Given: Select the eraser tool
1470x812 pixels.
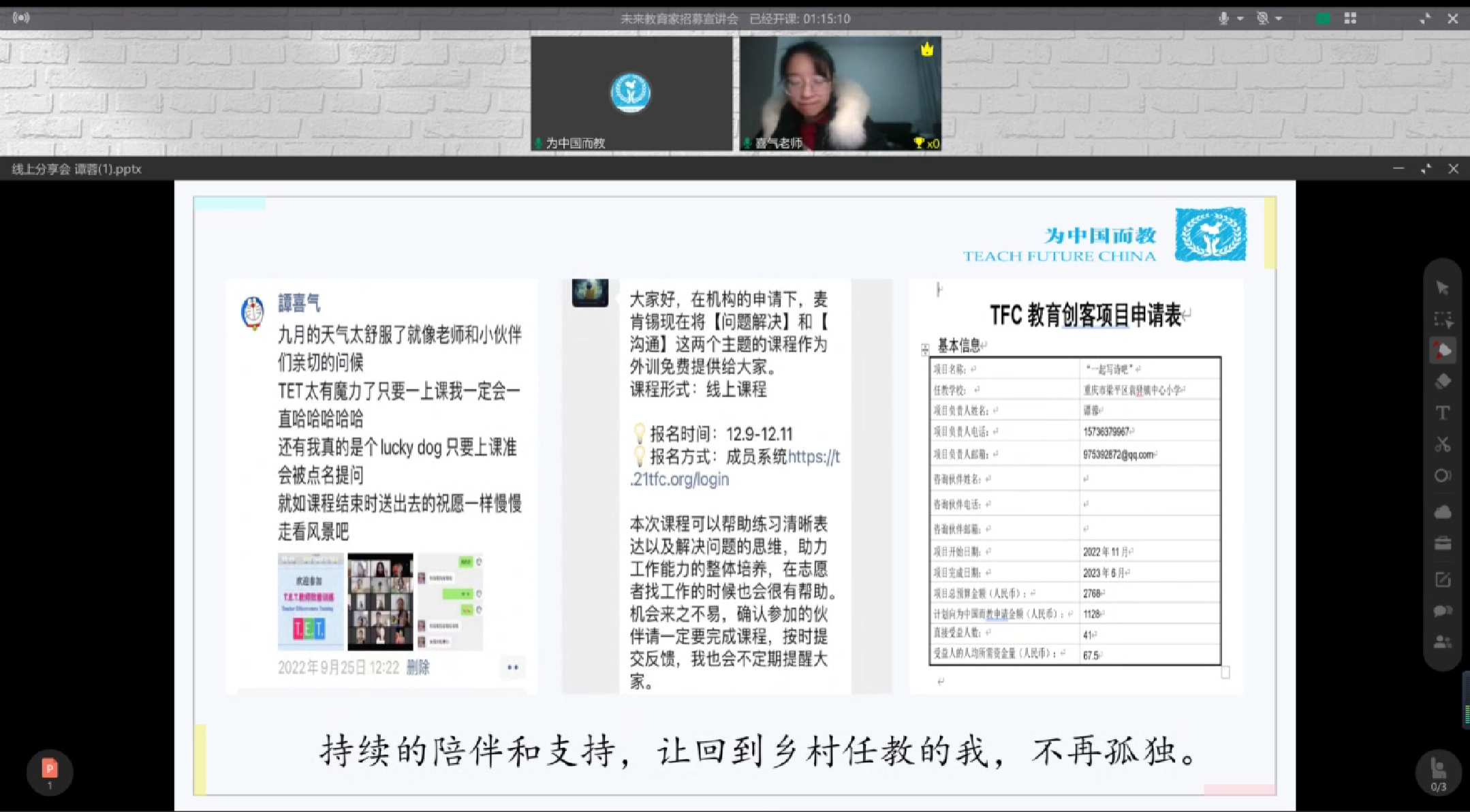Looking at the screenshot, I should (1442, 381).
